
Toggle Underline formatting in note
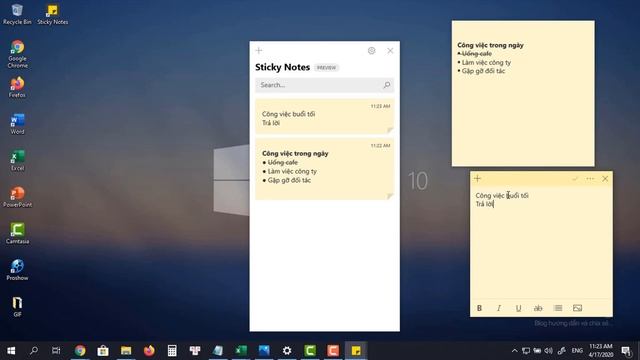point(518,308)
